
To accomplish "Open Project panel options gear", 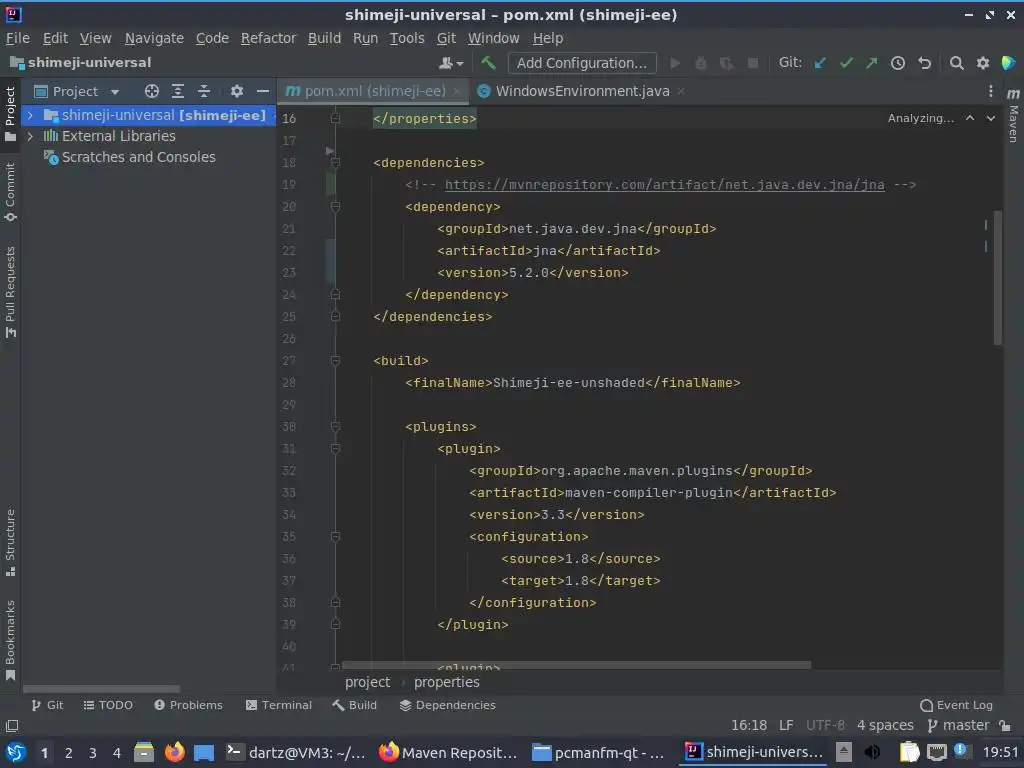I will click(x=236, y=91).
